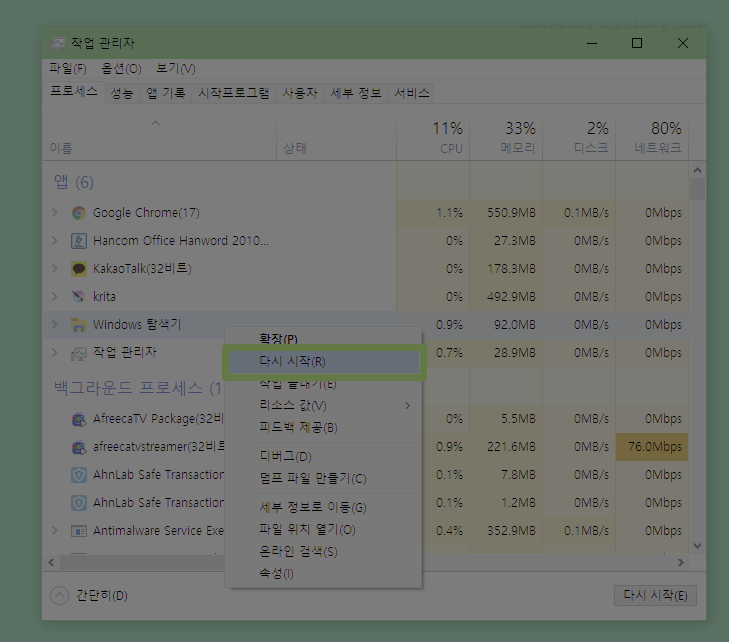Screen dimensions: 729x642
Task: Click the vertical scrollbar down arrow
Action: pyautogui.click(x=697, y=546)
